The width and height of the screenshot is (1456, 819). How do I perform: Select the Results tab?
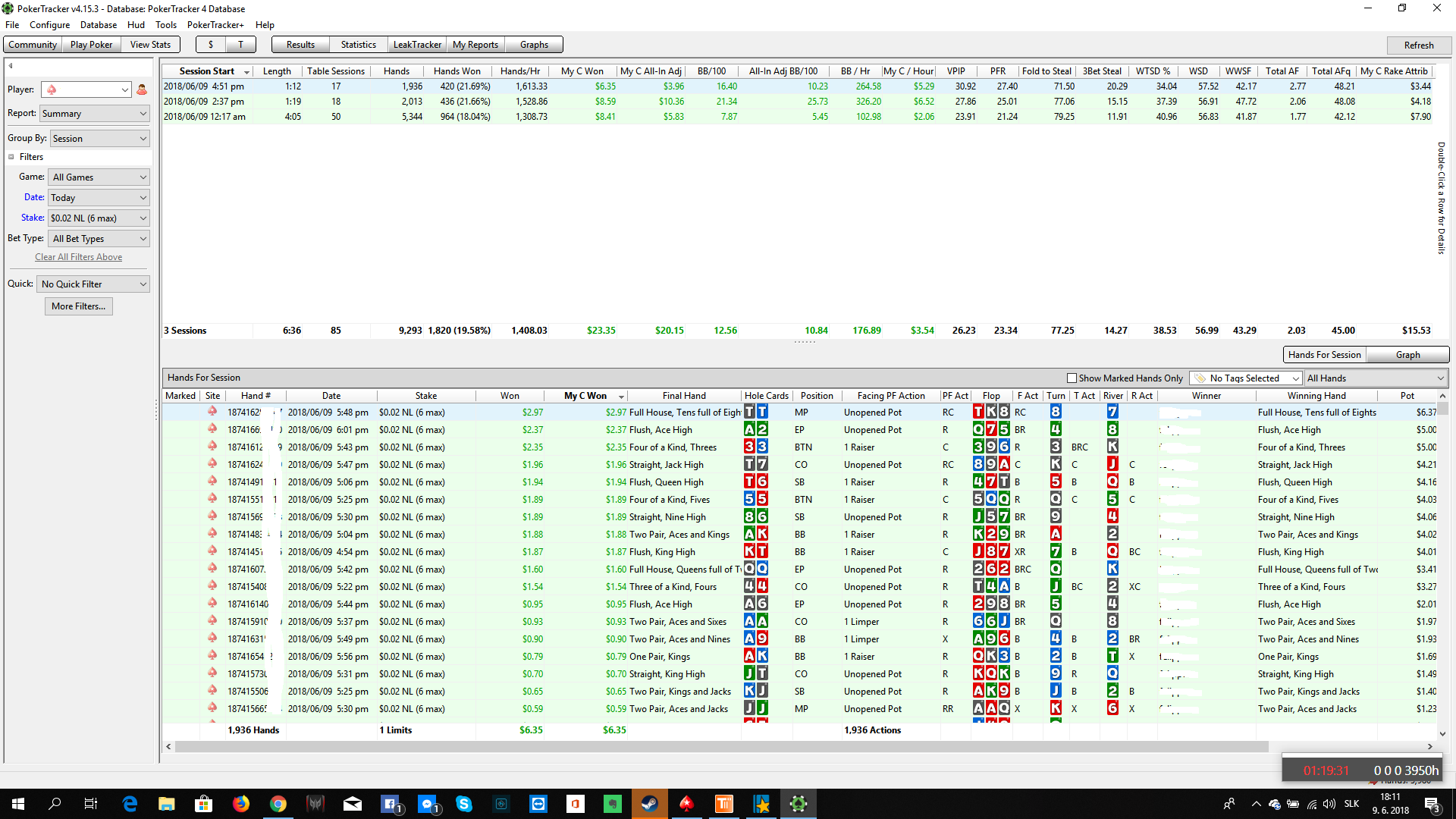(x=300, y=45)
